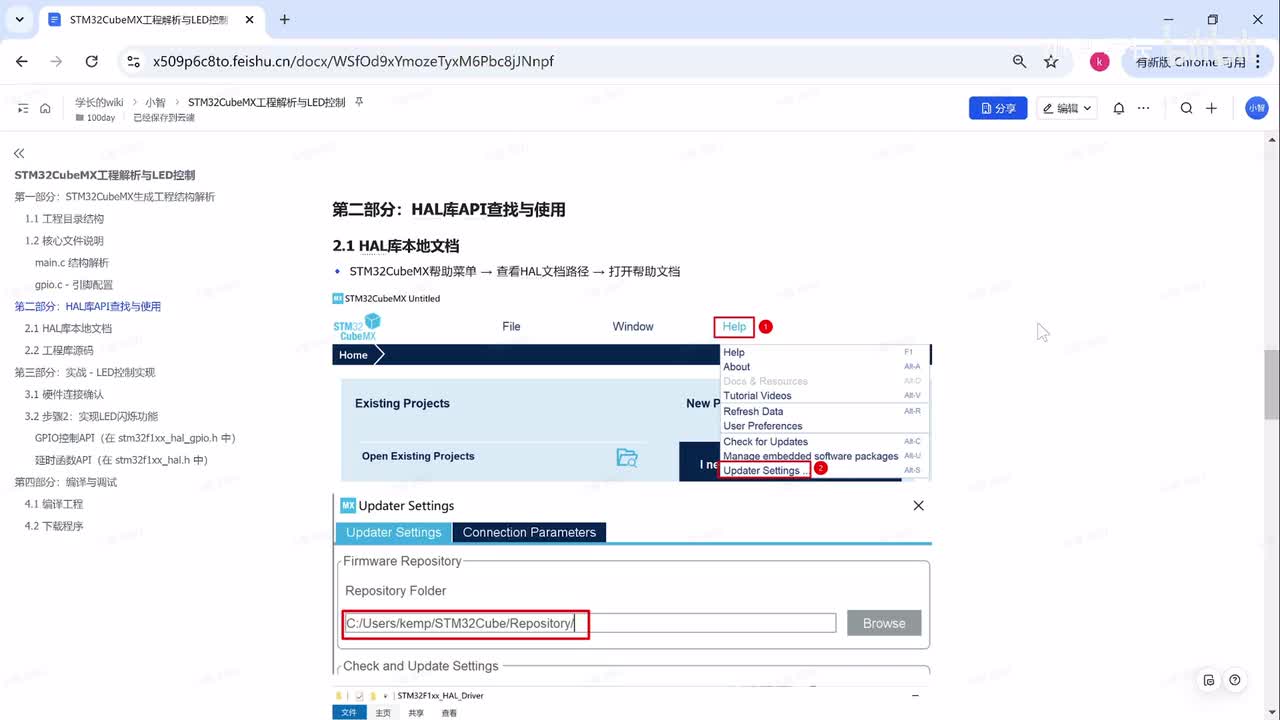Image resolution: width=1280 pixels, height=720 pixels.
Task: Pin the document with the pin icon
Action: tap(359, 102)
